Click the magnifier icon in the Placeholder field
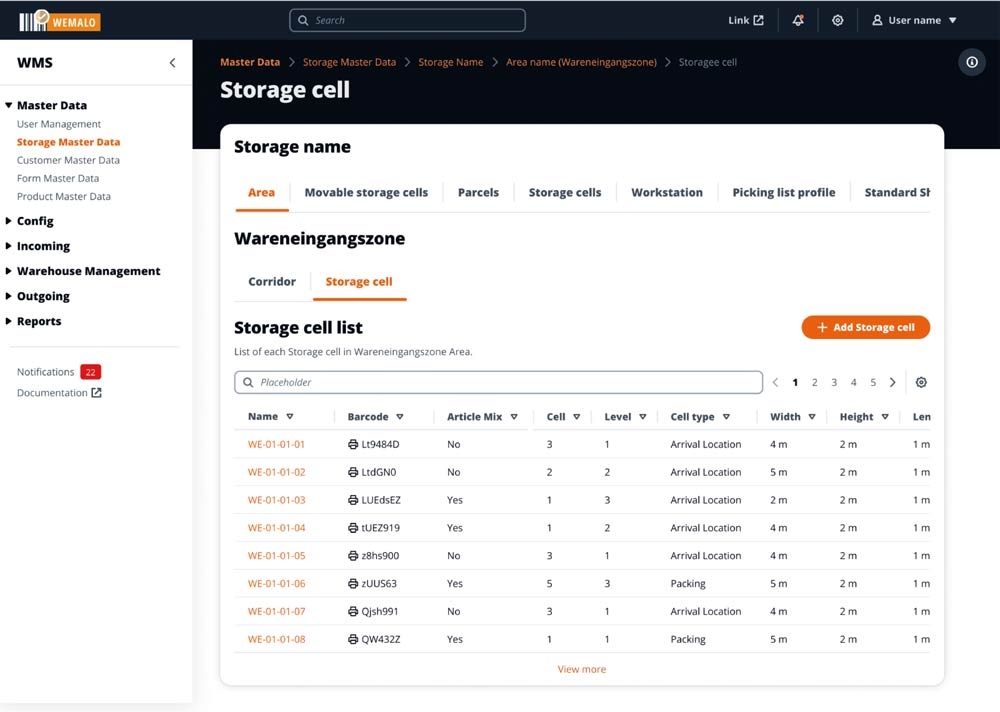The height and width of the screenshot is (712, 1000). click(248, 382)
